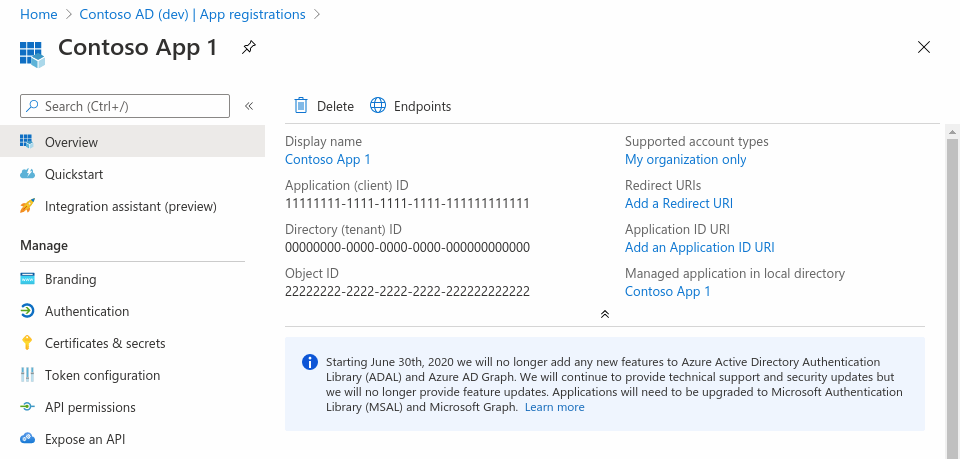
Task: Collapse the Essentials section with double chevron
Action: [x=605, y=314]
